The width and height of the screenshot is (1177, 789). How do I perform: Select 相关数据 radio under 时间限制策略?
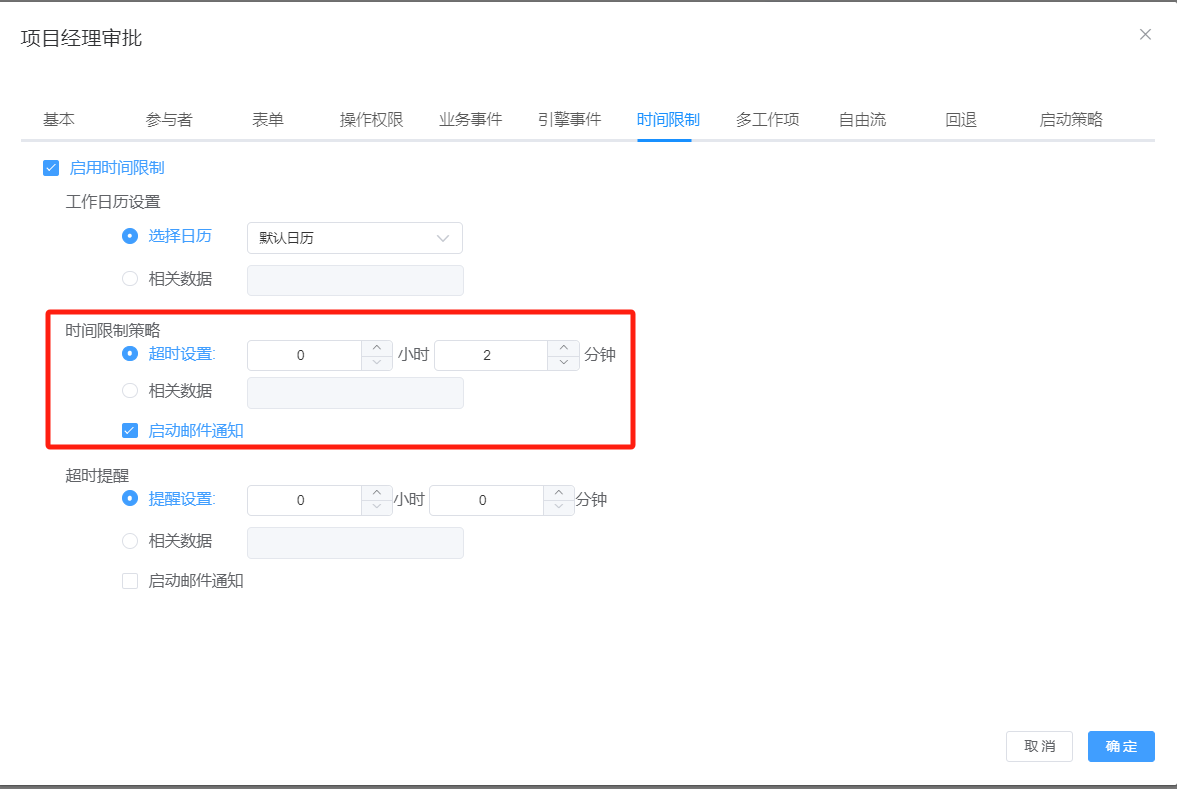tap(130, 391)
